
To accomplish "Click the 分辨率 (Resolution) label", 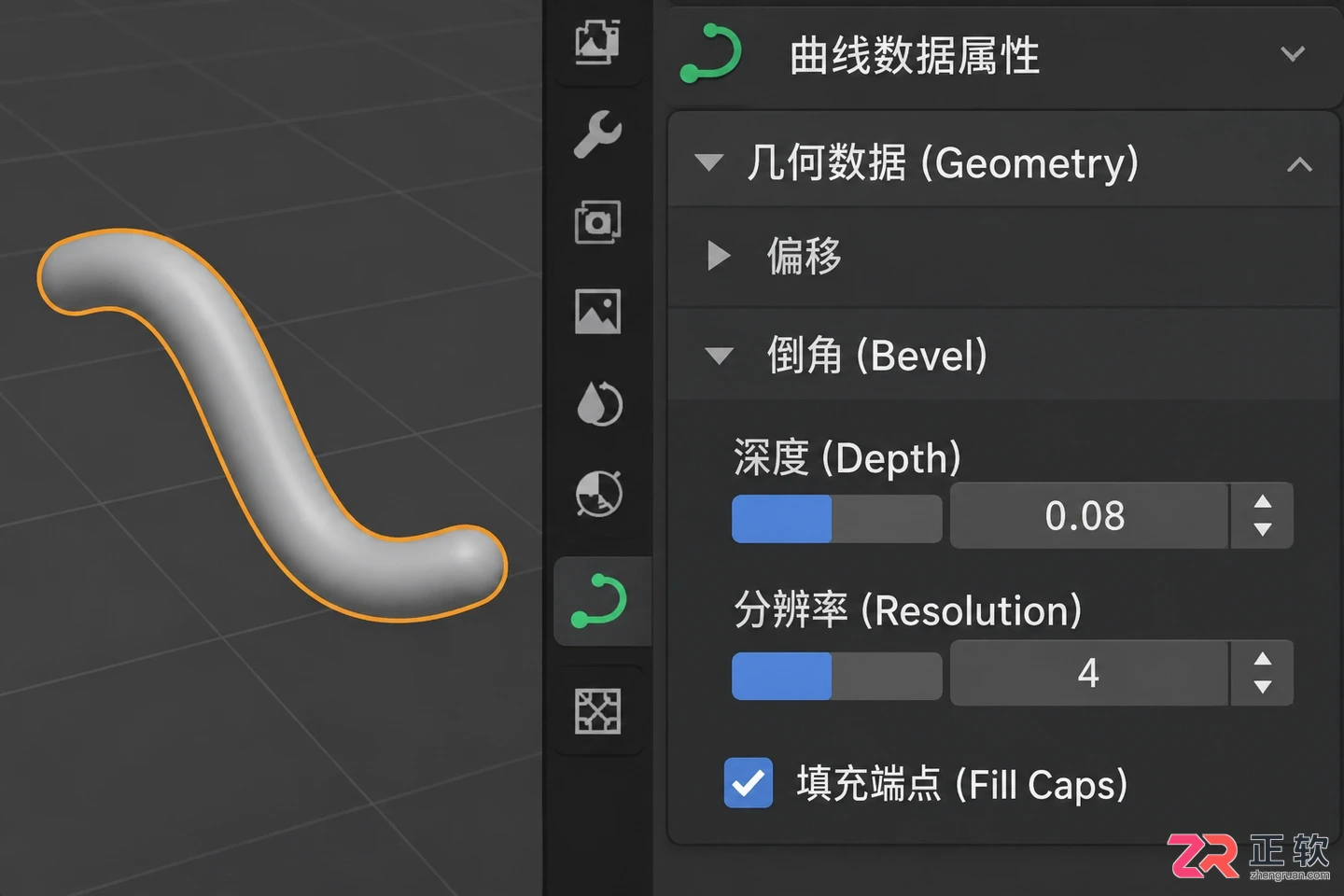I will (907, 610).
